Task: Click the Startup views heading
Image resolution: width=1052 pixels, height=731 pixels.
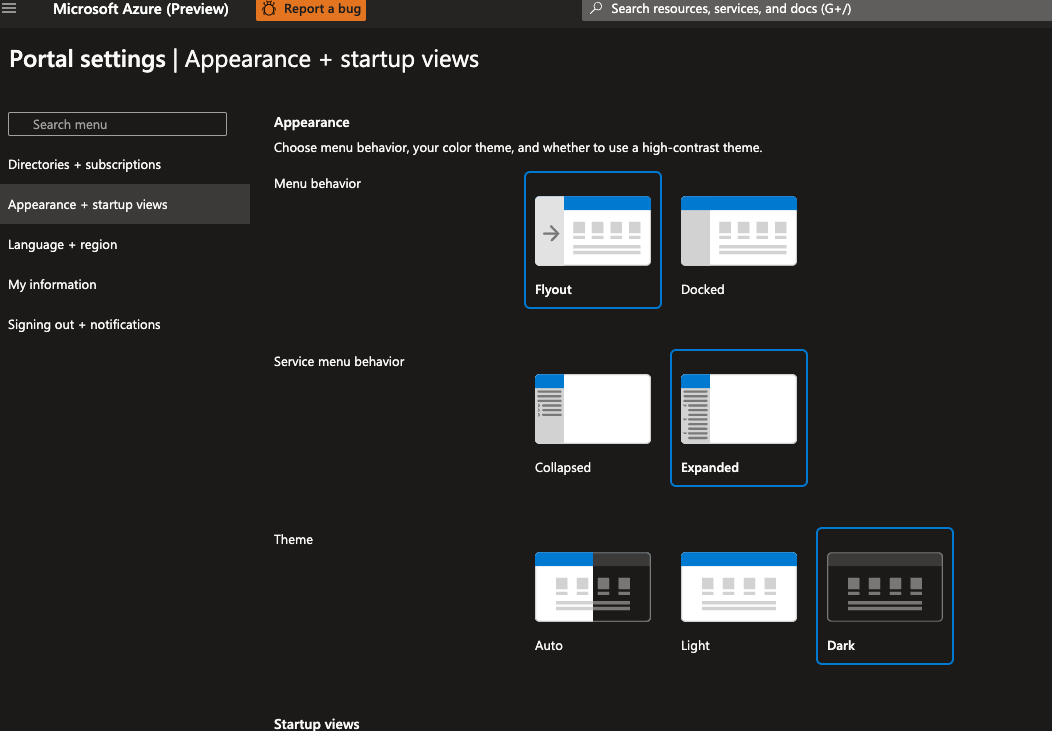Action: pyautogui.click(x=317, y=724)
